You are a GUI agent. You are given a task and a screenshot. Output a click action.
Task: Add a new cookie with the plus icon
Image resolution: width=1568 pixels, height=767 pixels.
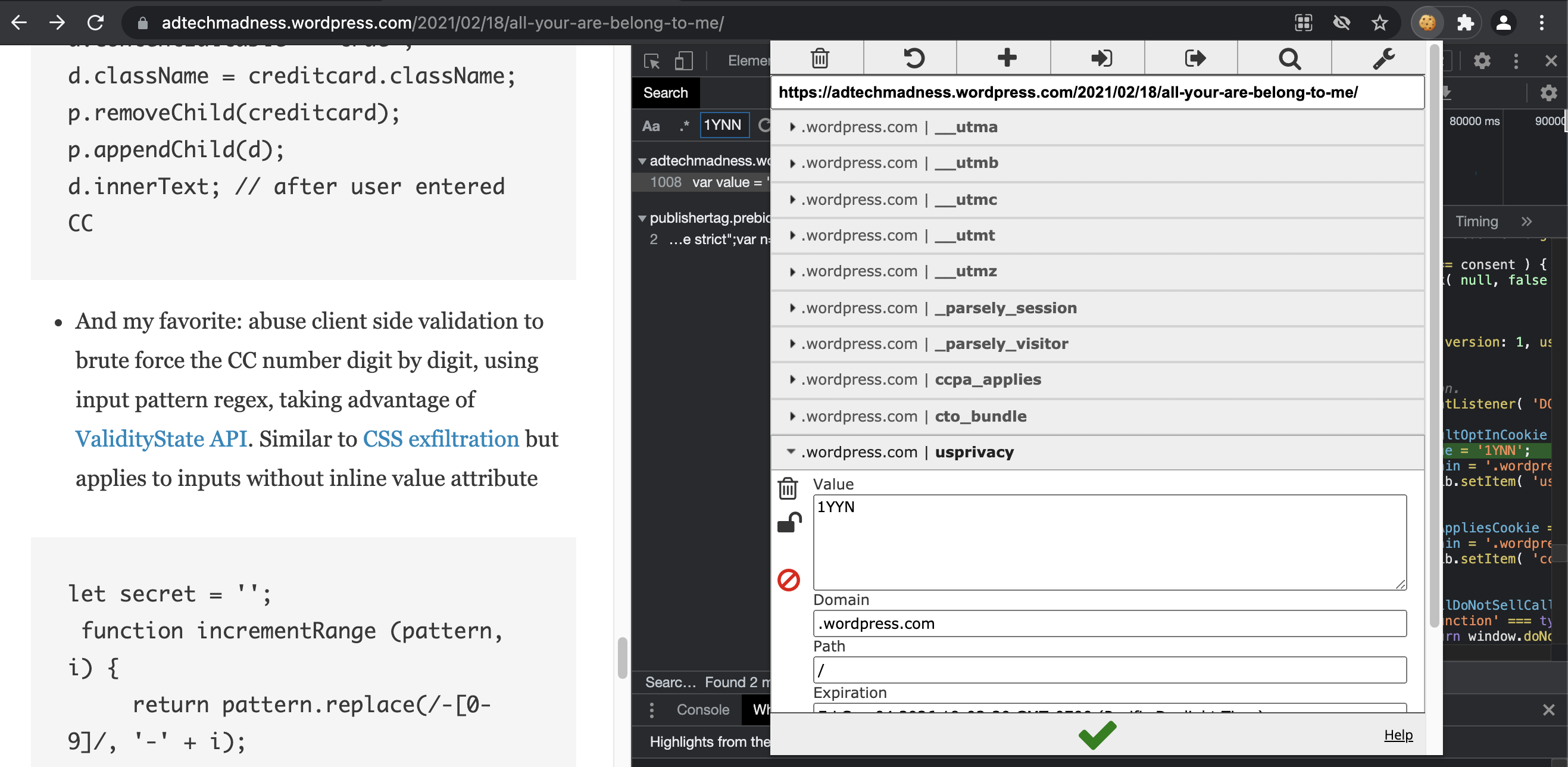click(1006, 58)
